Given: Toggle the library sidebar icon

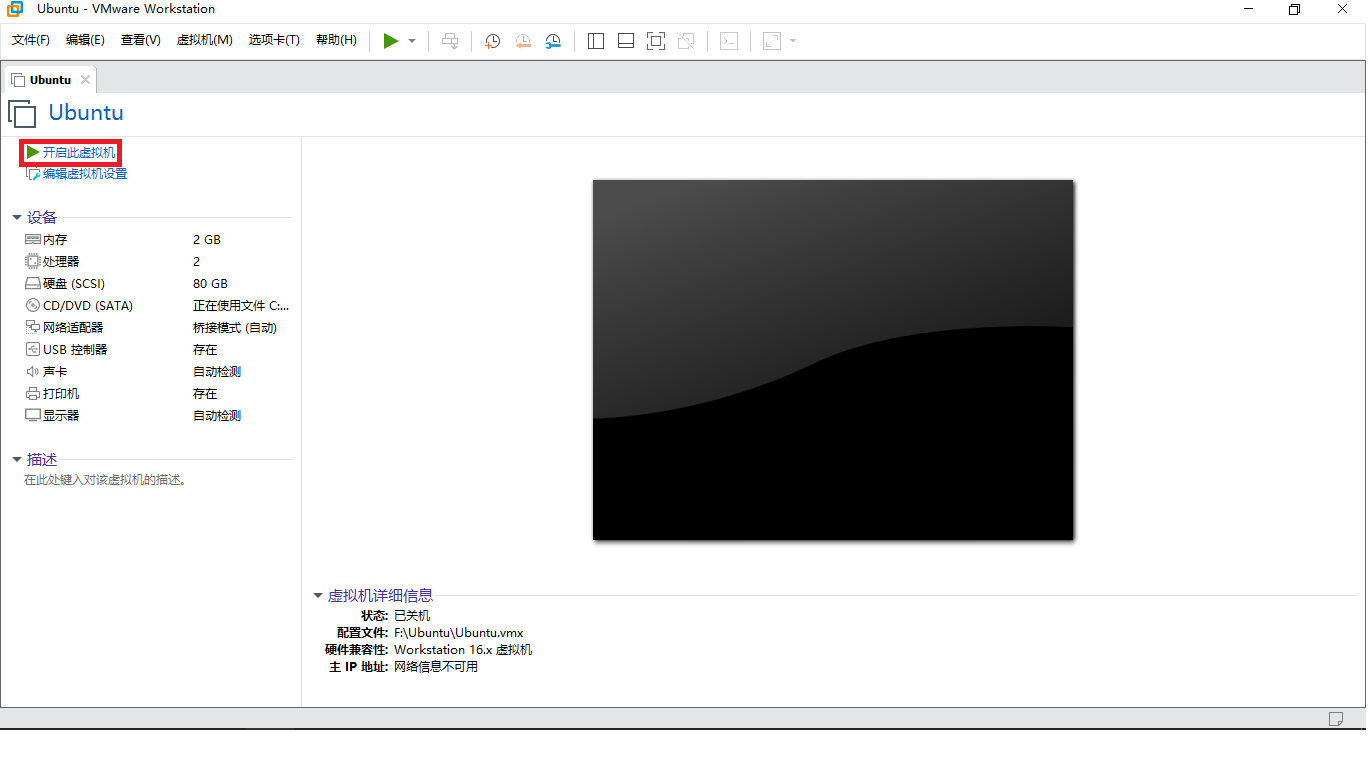Looking at the screenshot, I should [596, 41].
